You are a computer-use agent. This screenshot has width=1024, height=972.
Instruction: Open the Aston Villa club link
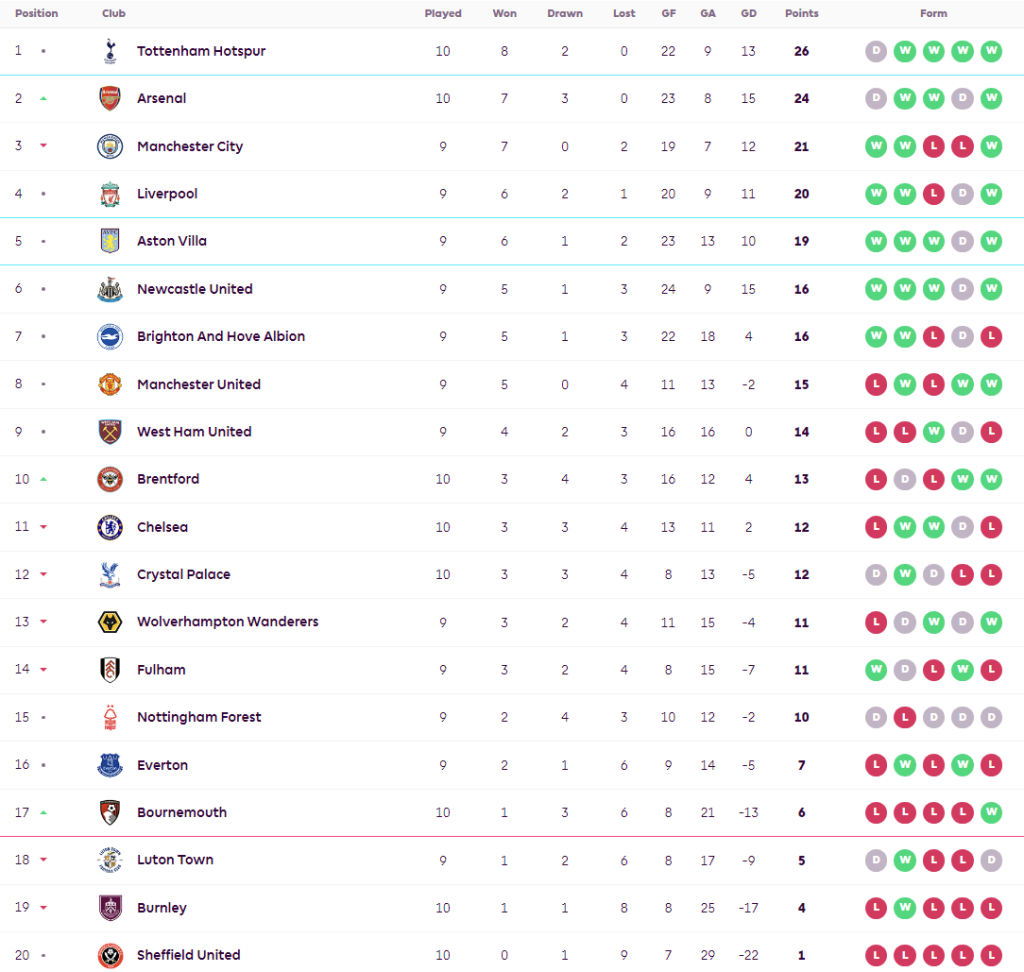(x=172, y=241)
